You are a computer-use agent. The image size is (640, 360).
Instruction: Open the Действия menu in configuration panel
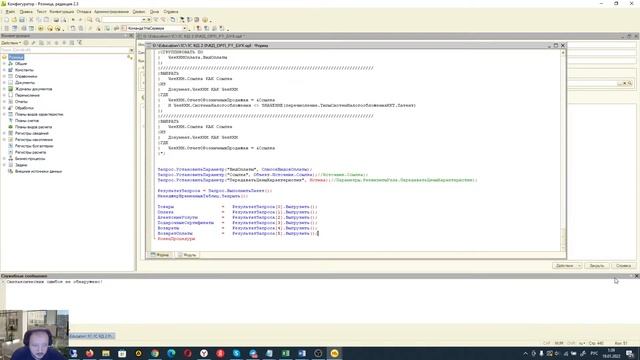point(11,42)
